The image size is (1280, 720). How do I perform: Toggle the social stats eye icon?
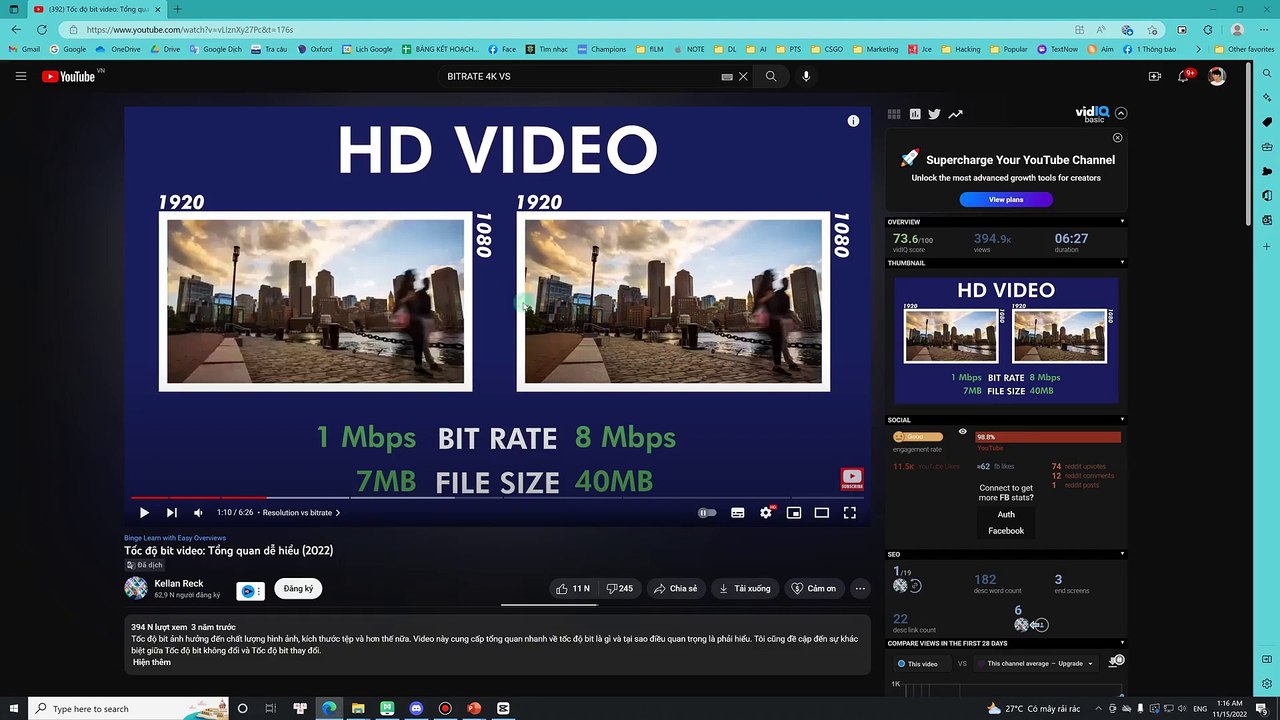pyautogui.click(x=962, y=432)
